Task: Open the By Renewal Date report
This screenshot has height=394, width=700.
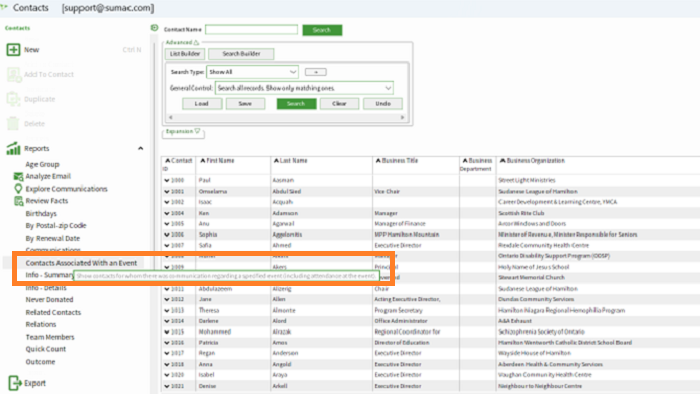Action: click(53, 238)
